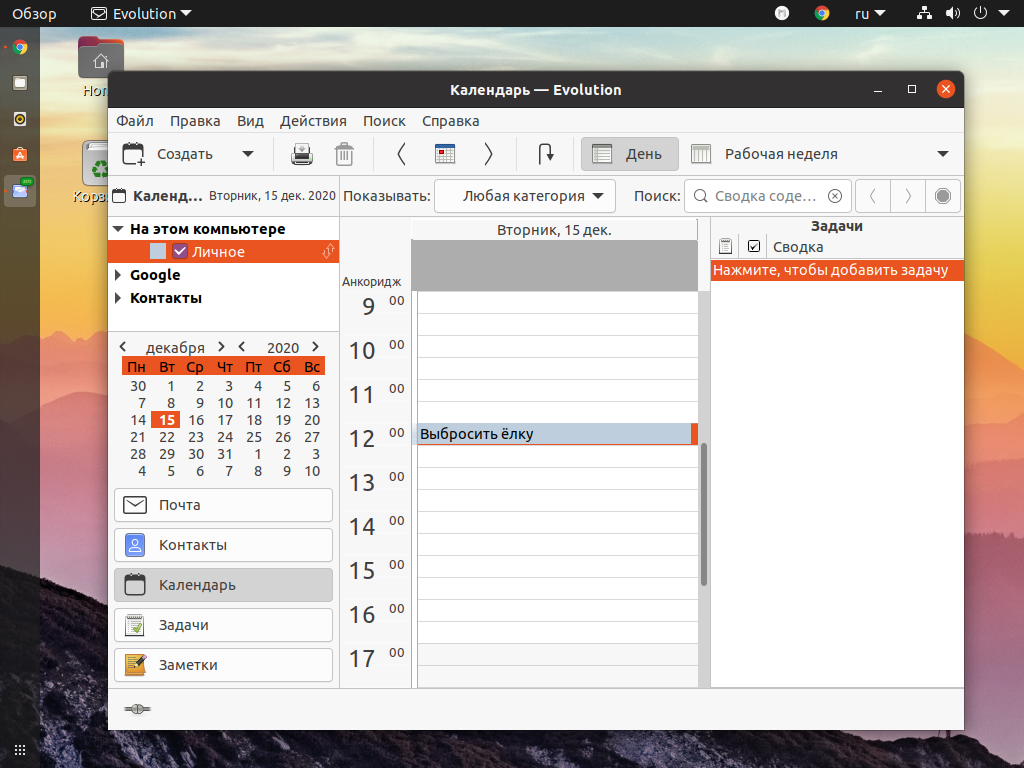The height and width of the screenshot is (768, 1024).
Task: Click the offline connection status icon
Action: 137,709
